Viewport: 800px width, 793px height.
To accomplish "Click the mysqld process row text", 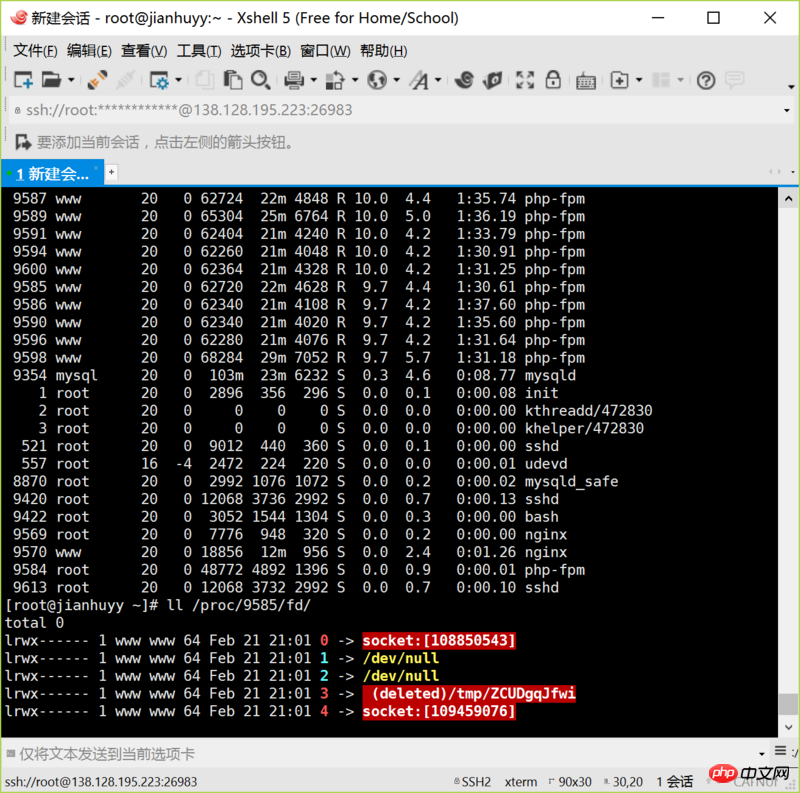I will [294, 375].
